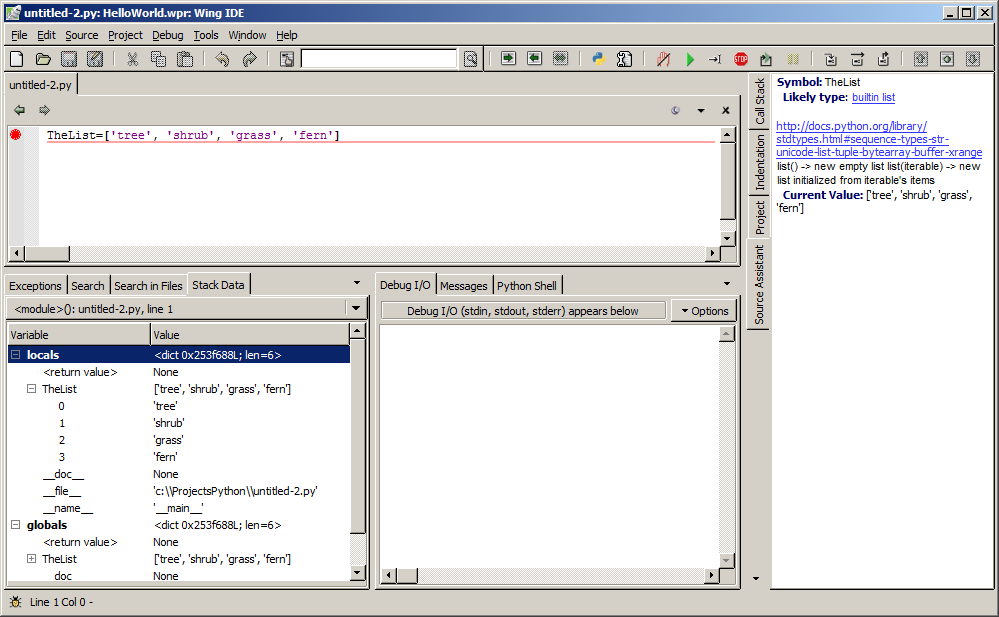Click the Python logo toolbar icon

click(599, 59)
